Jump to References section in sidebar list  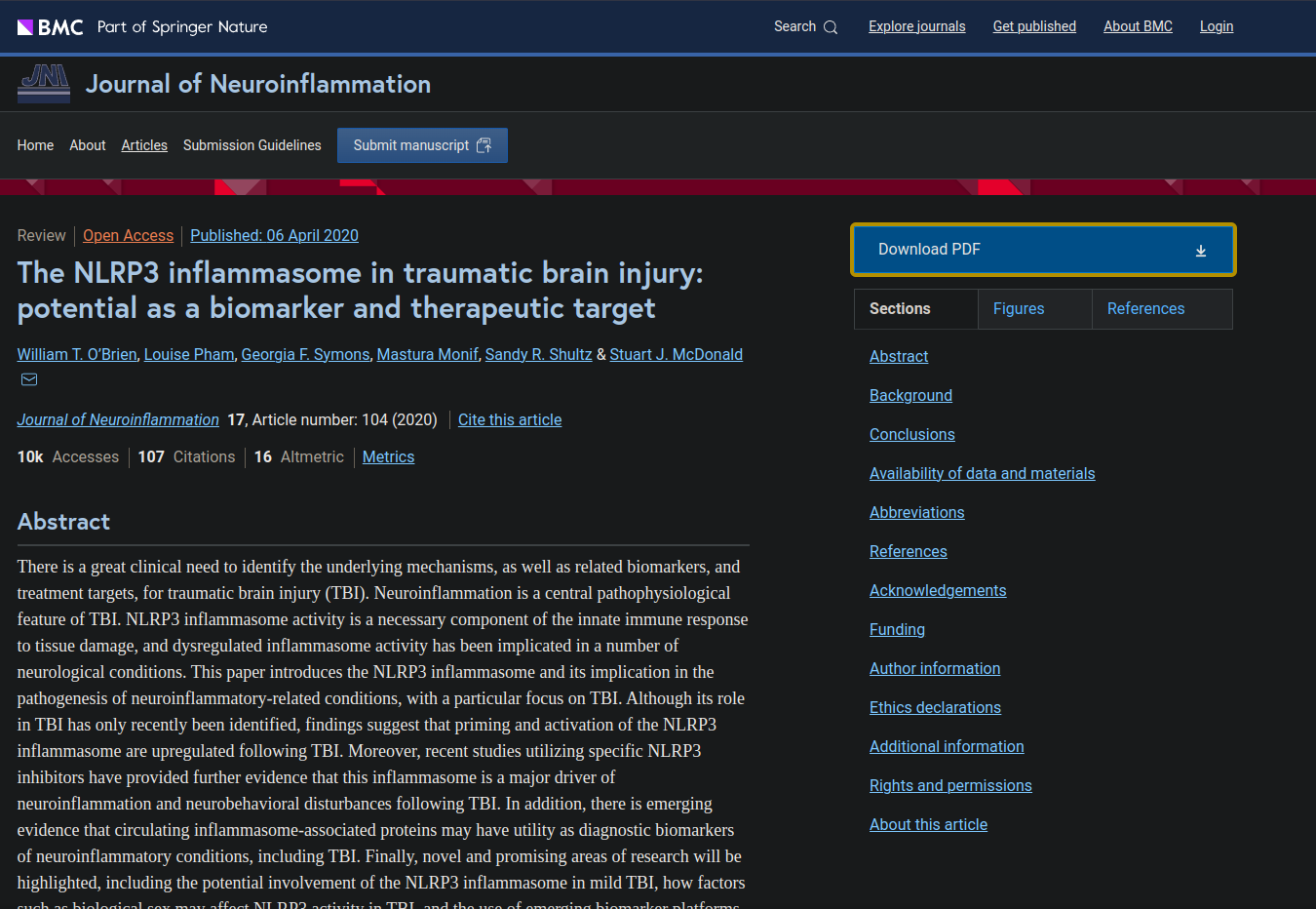tap(909, 551)
